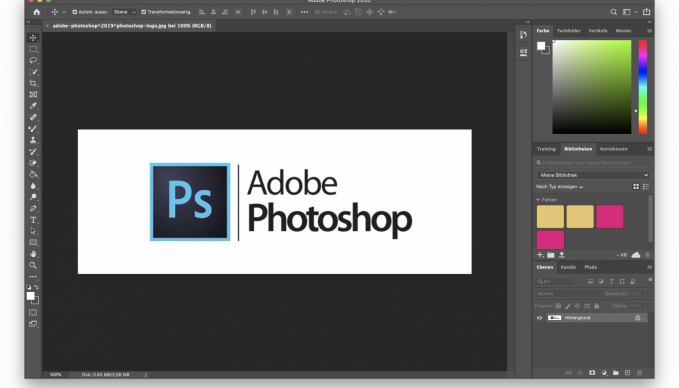This screenshot has width=679, height=388.
Task: Click the share icon at top right
Action: coord(647,12)
